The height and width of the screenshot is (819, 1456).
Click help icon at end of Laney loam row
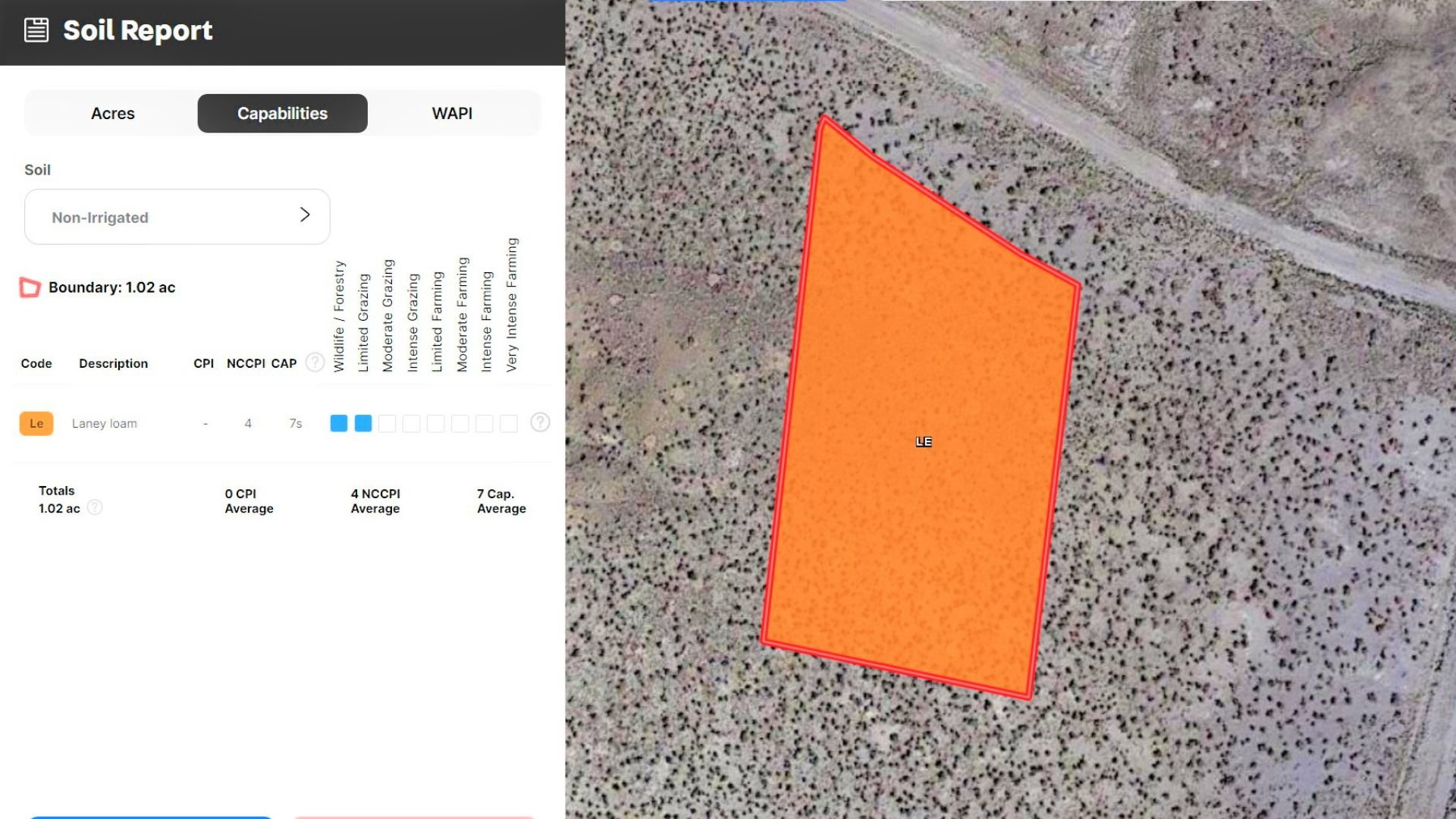(x=540, y=422)
